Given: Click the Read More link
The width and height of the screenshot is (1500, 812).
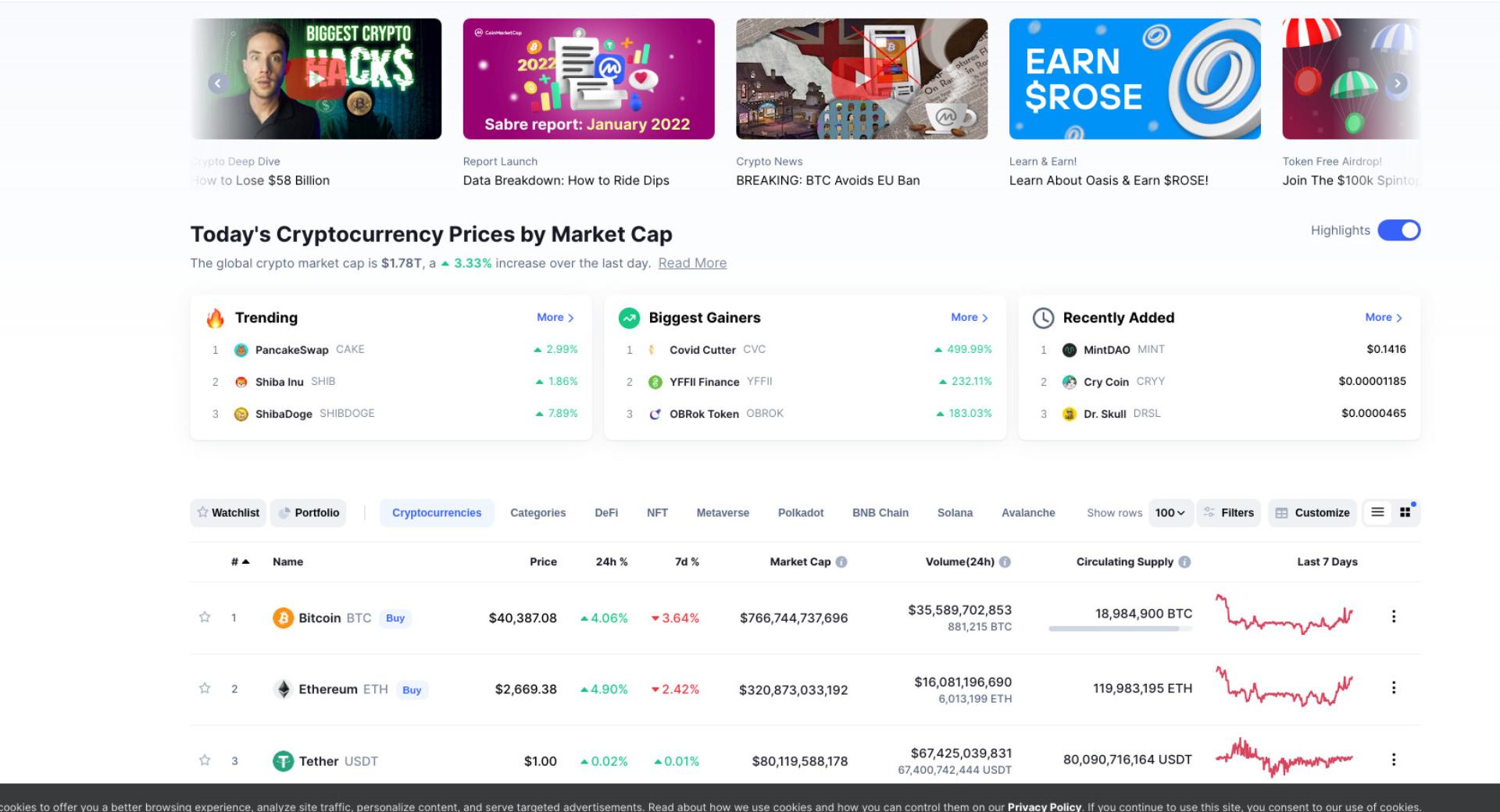Looking at the screenshot, I should coord(692,263).
